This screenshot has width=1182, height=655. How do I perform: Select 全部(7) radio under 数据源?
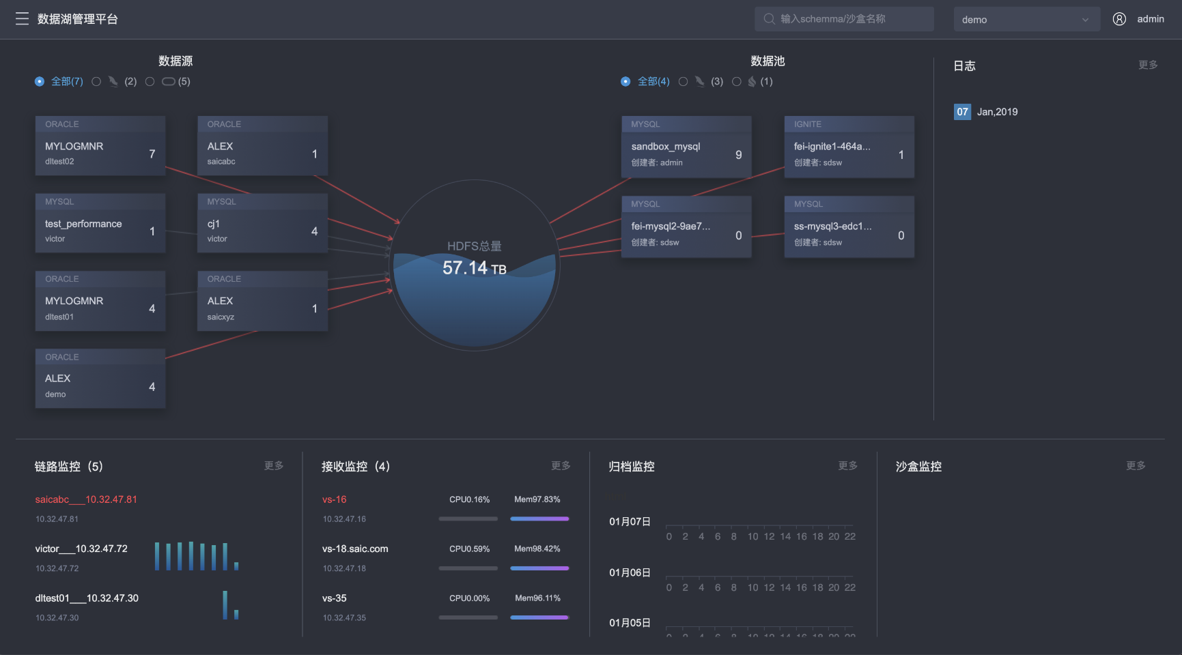click(x=40, y=82)
